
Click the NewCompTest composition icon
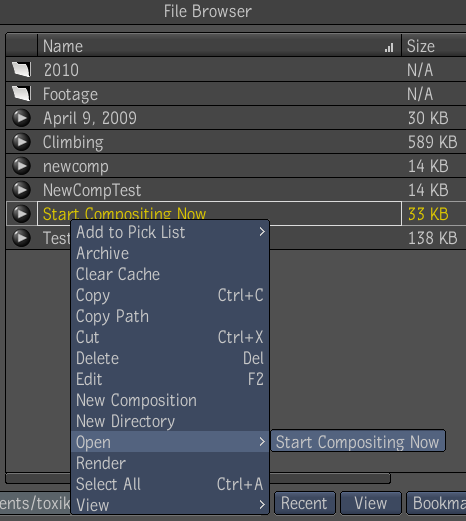point(22,190)
